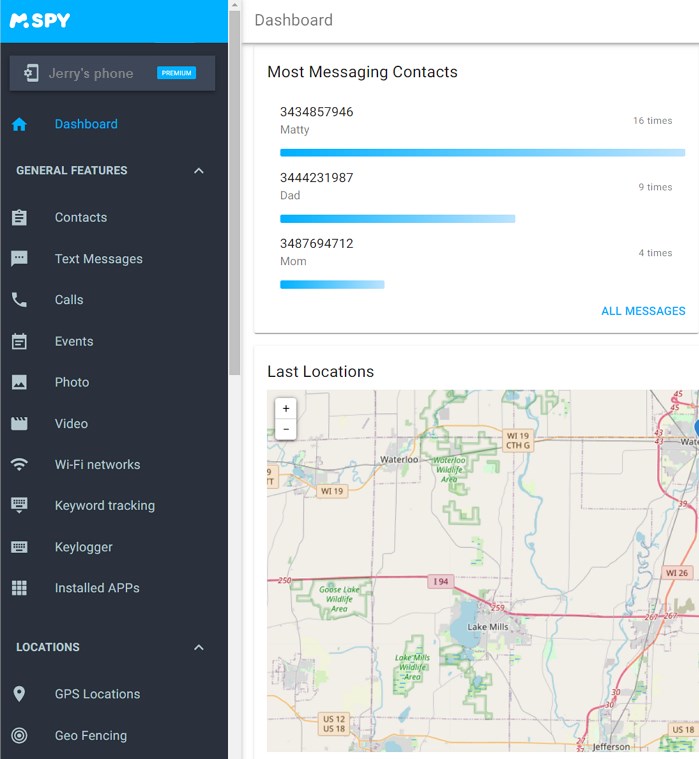Click the sidebar scrollbar thumb
Image resolution: width=699 pixels, height=759 pixels.
(235, 194)
